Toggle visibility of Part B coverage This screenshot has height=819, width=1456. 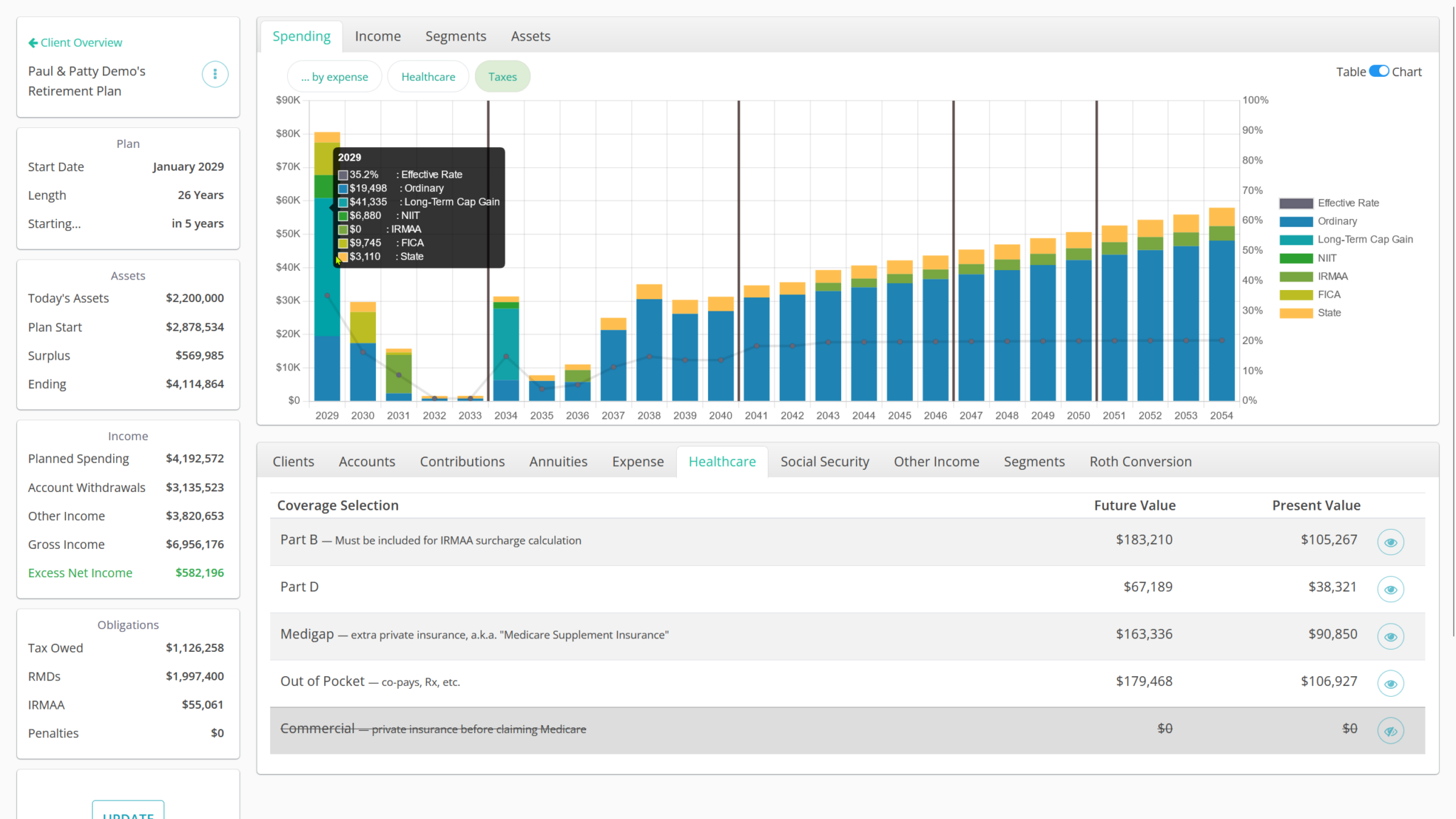(1390, 542)
